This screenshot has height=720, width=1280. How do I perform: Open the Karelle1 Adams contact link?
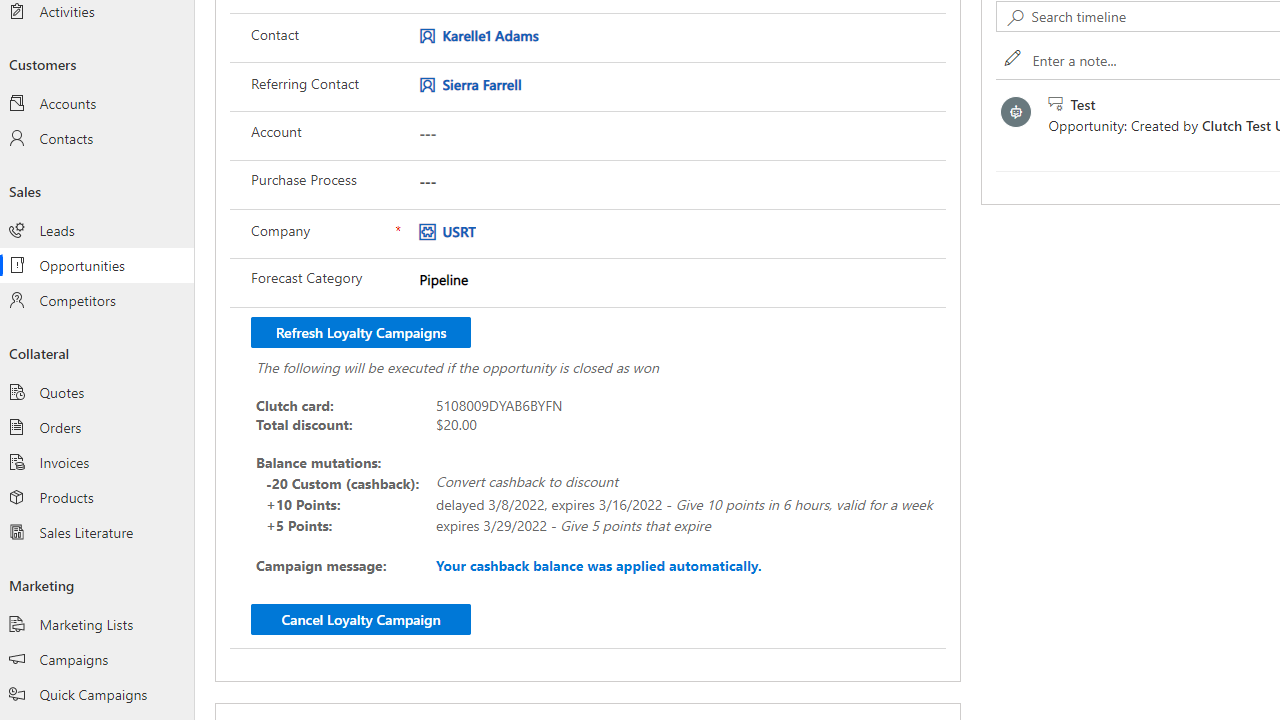(x=490, y=36)
